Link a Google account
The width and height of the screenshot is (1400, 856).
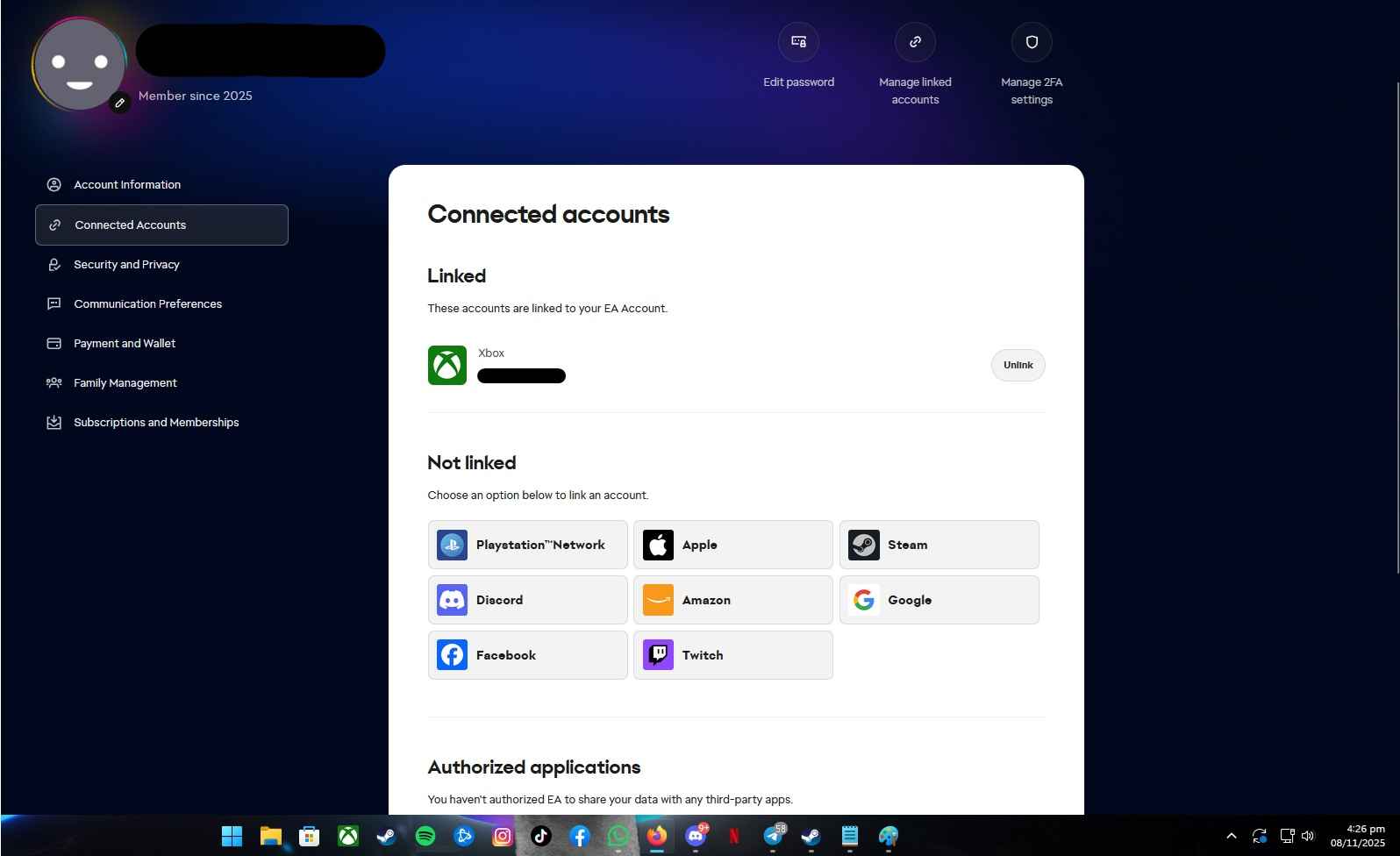939,600
